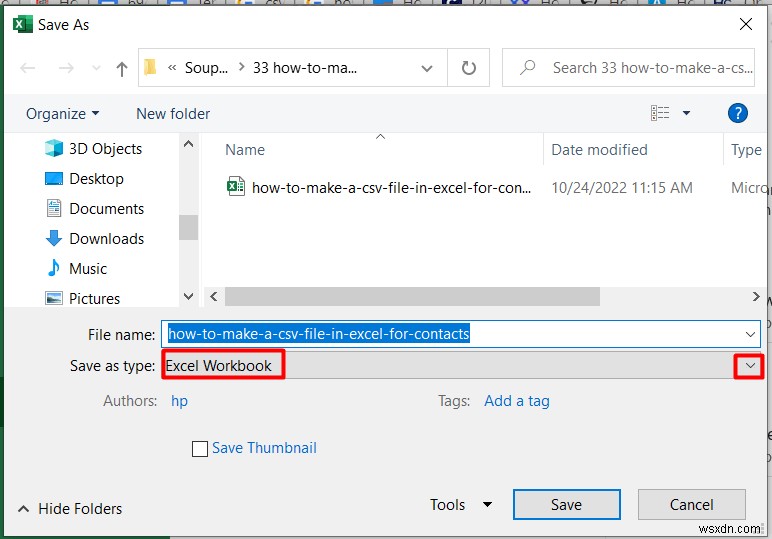Viewport: 772px width, 539px height.
Task: Click the Save button
Action: (x=566, y=505)
